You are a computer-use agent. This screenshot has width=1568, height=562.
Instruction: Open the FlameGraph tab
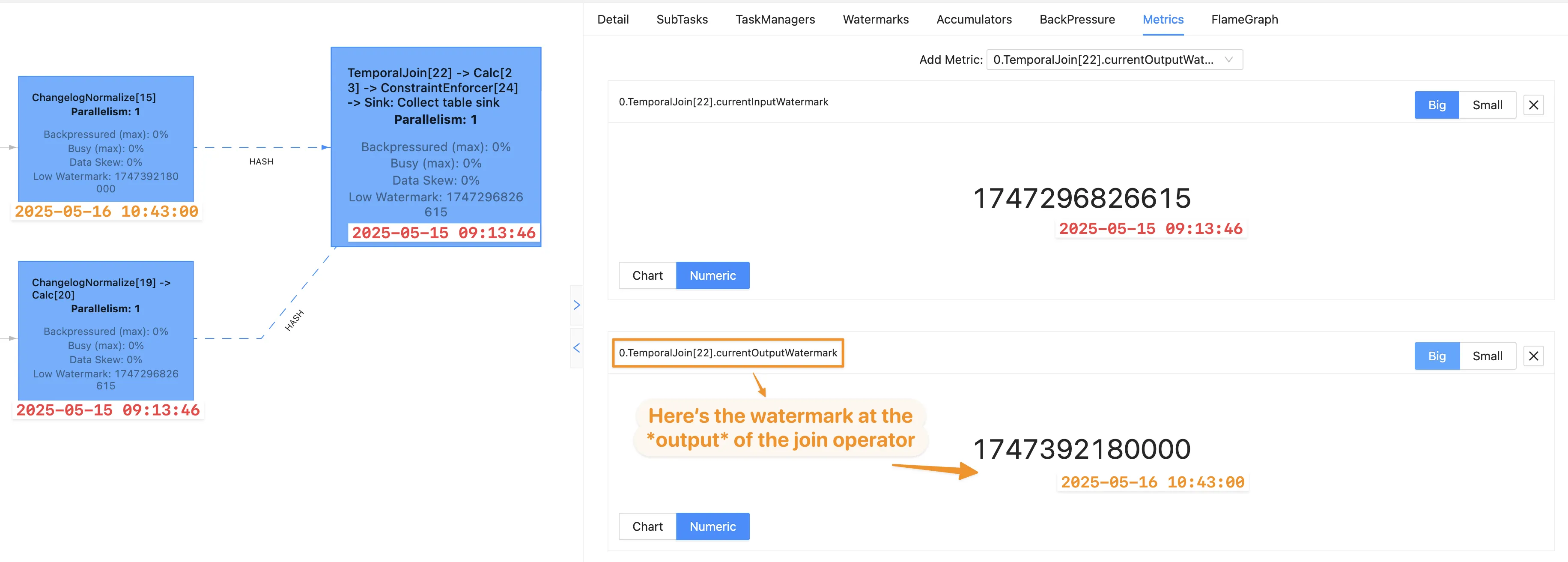[1244, 19]
